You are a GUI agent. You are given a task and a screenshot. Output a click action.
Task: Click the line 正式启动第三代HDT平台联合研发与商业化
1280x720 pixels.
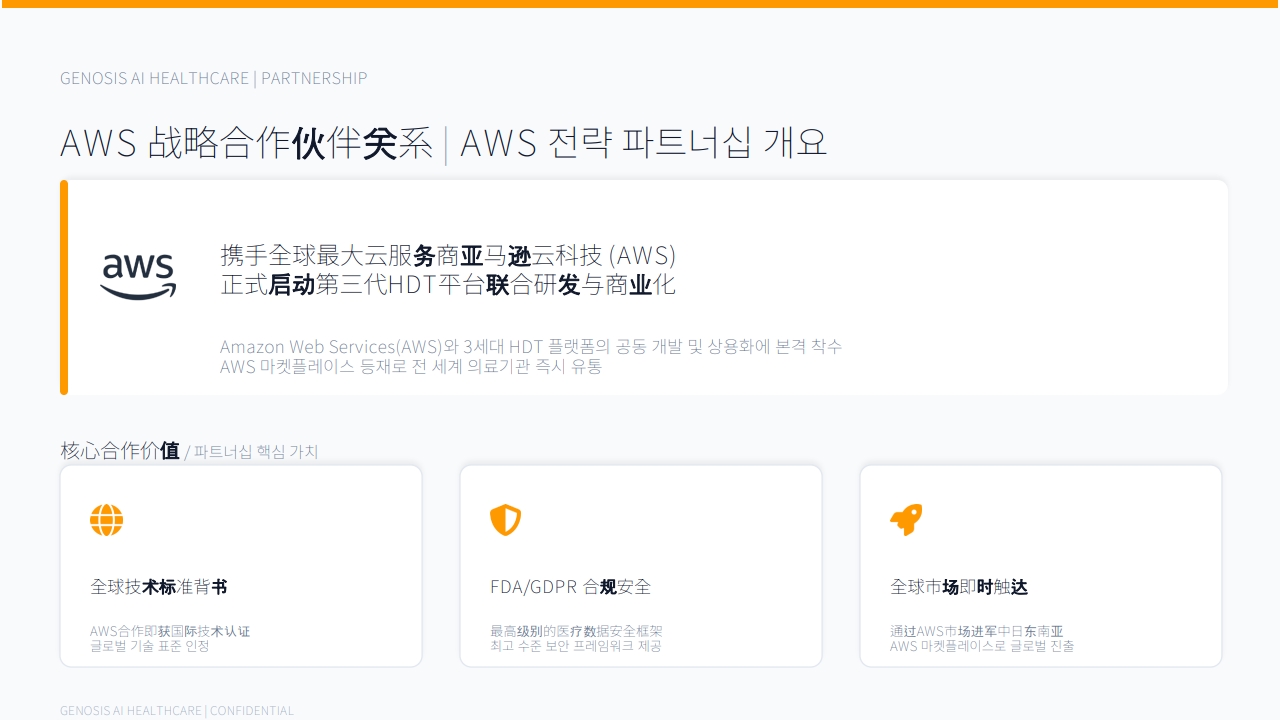[448, 284]
